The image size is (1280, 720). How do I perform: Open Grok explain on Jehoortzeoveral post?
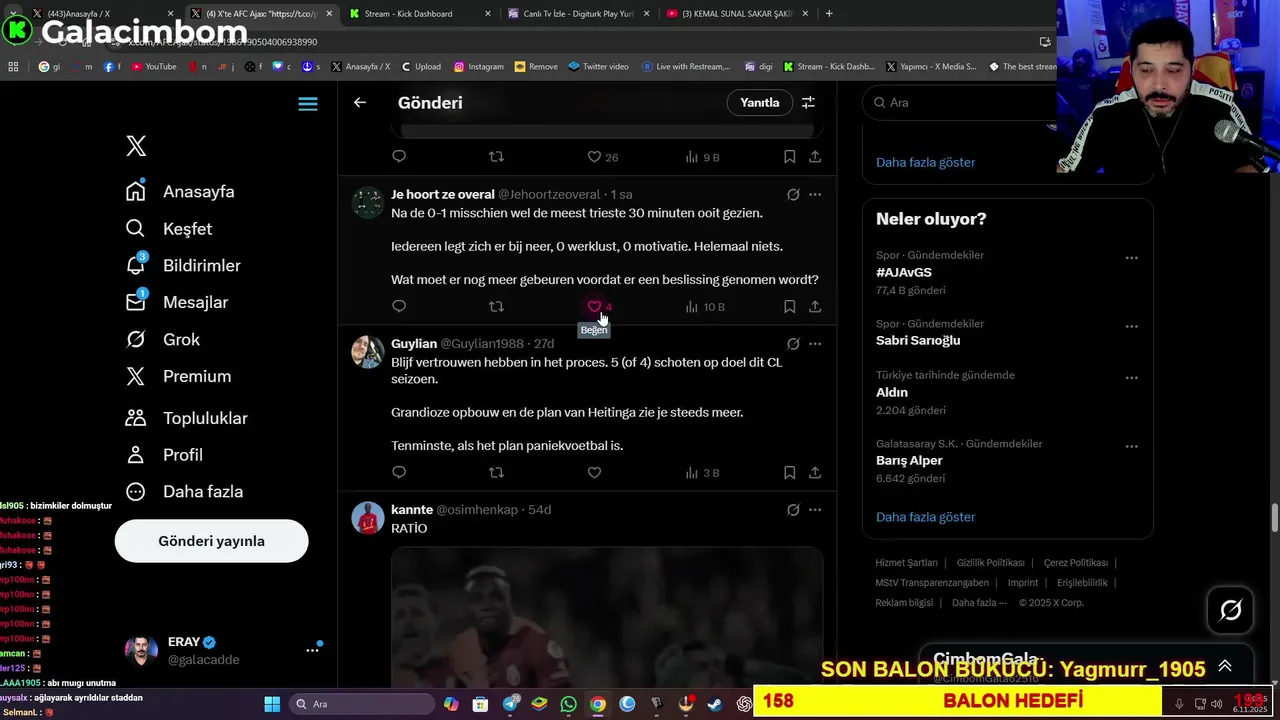793,194
